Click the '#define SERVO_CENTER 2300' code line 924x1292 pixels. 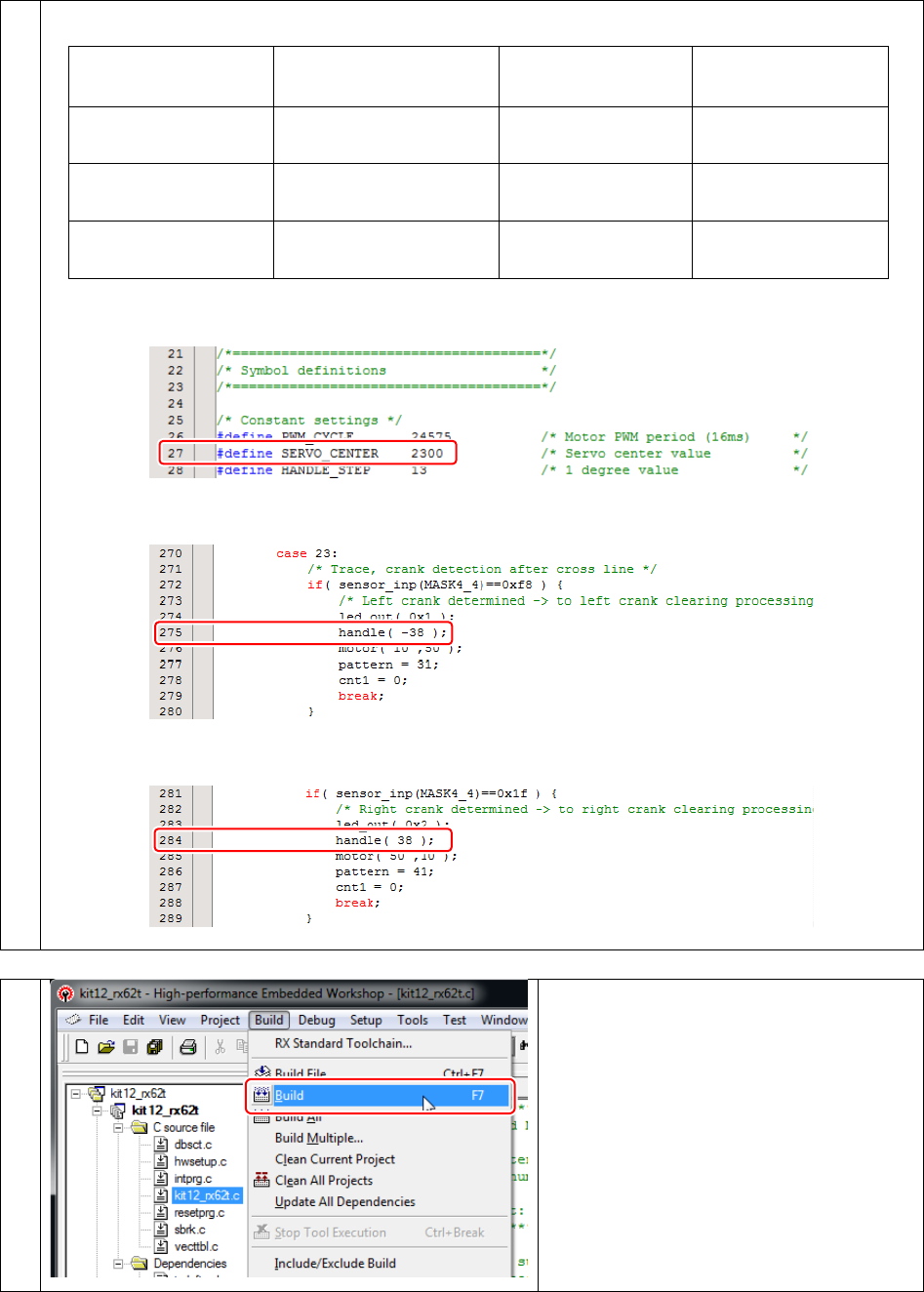[x=330, y=454]
